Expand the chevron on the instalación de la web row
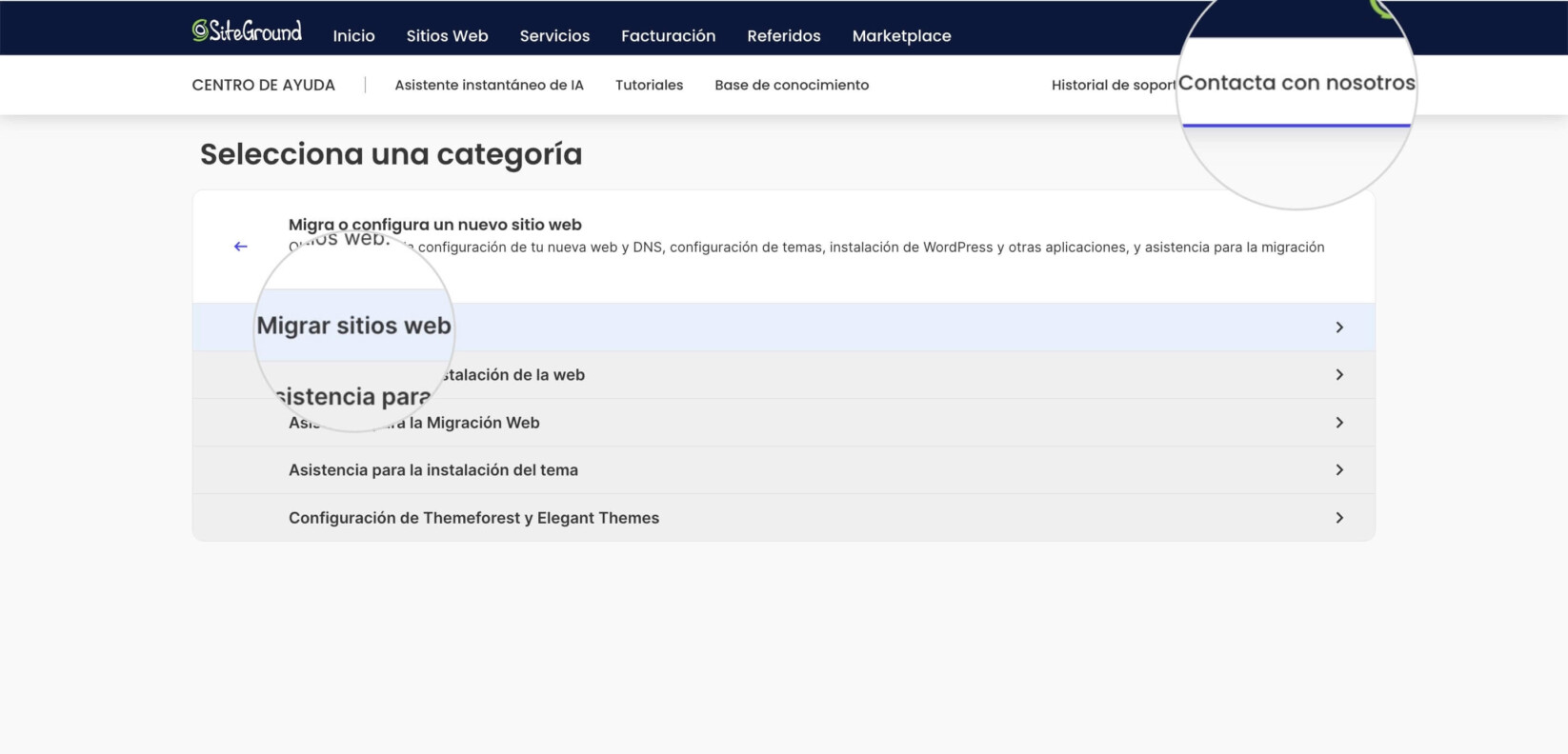This screenshot has height=754, width=1568. (x=1339, y=375)
